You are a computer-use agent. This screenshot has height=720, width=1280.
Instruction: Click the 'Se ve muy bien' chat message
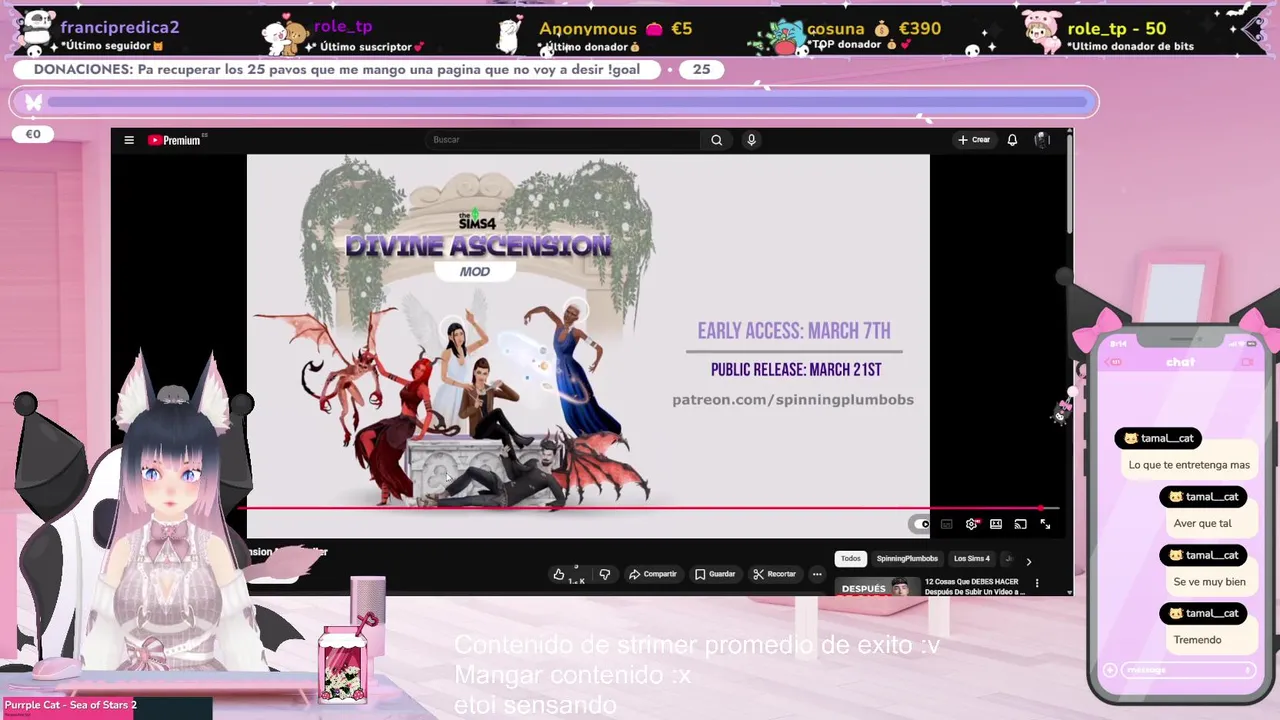(x=1209, y=581)
